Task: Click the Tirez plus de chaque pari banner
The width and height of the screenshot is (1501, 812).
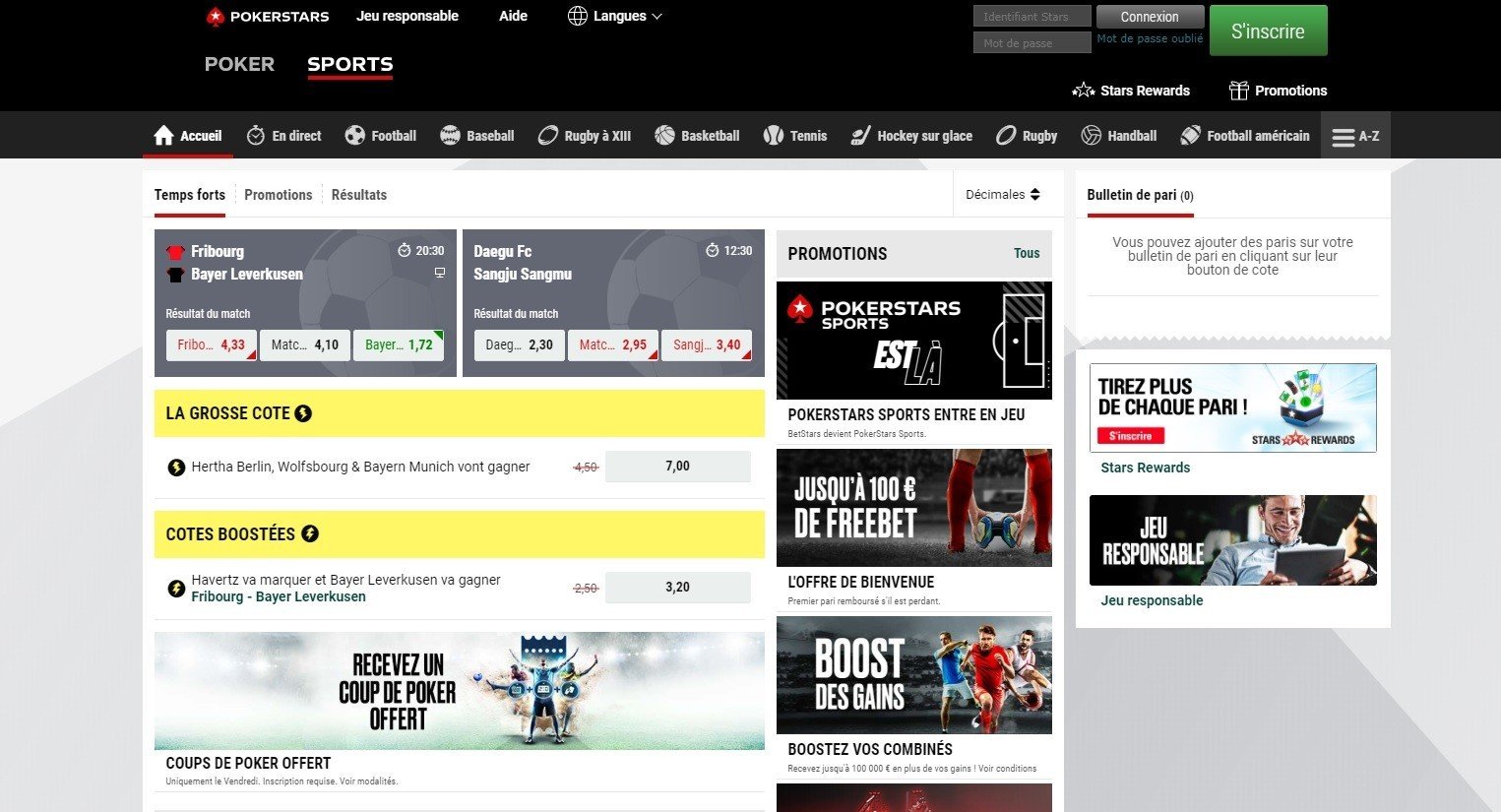Action: pos(1233,407)
